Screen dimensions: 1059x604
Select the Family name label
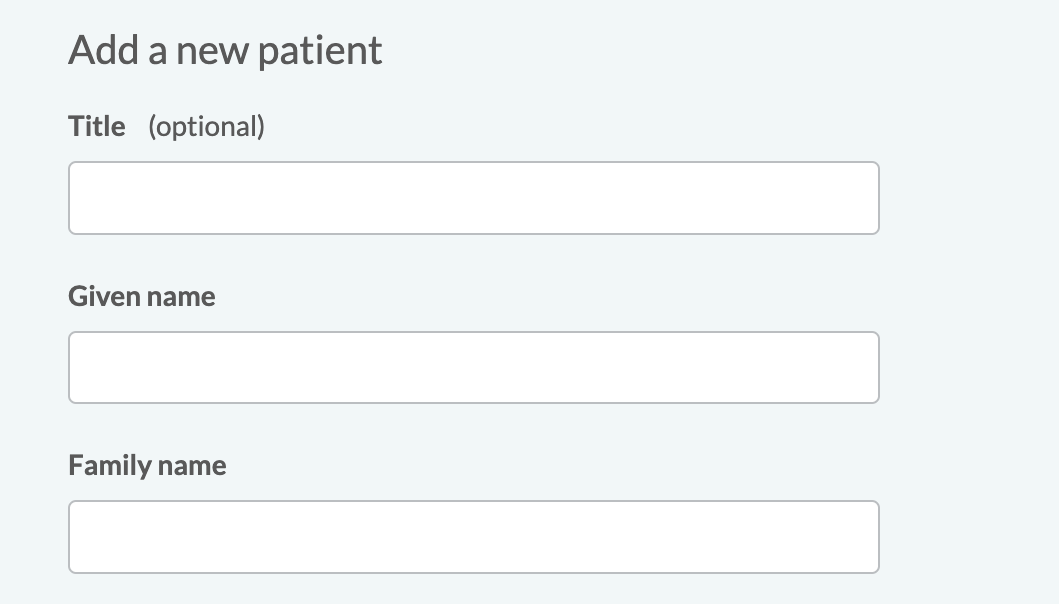(147, 465)
